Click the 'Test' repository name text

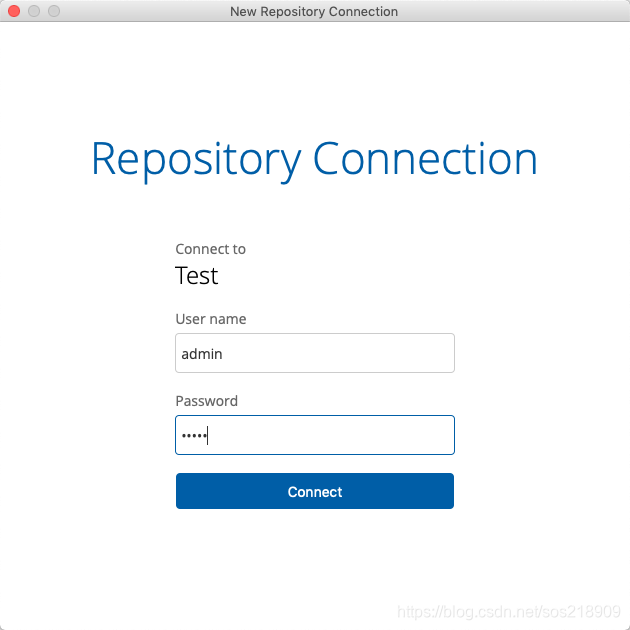196,276
